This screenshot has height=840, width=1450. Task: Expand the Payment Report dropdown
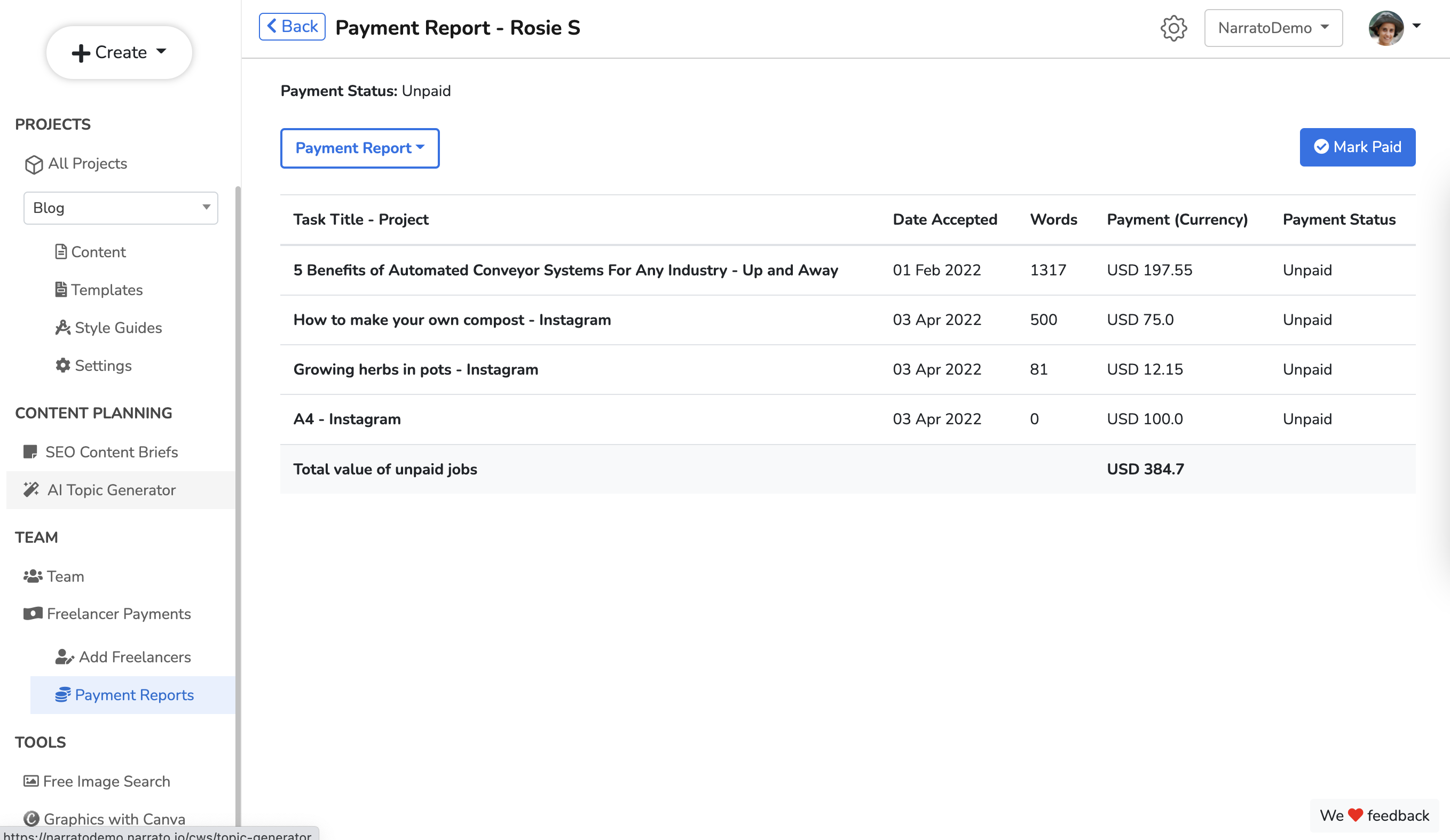[x=359, y=148]
